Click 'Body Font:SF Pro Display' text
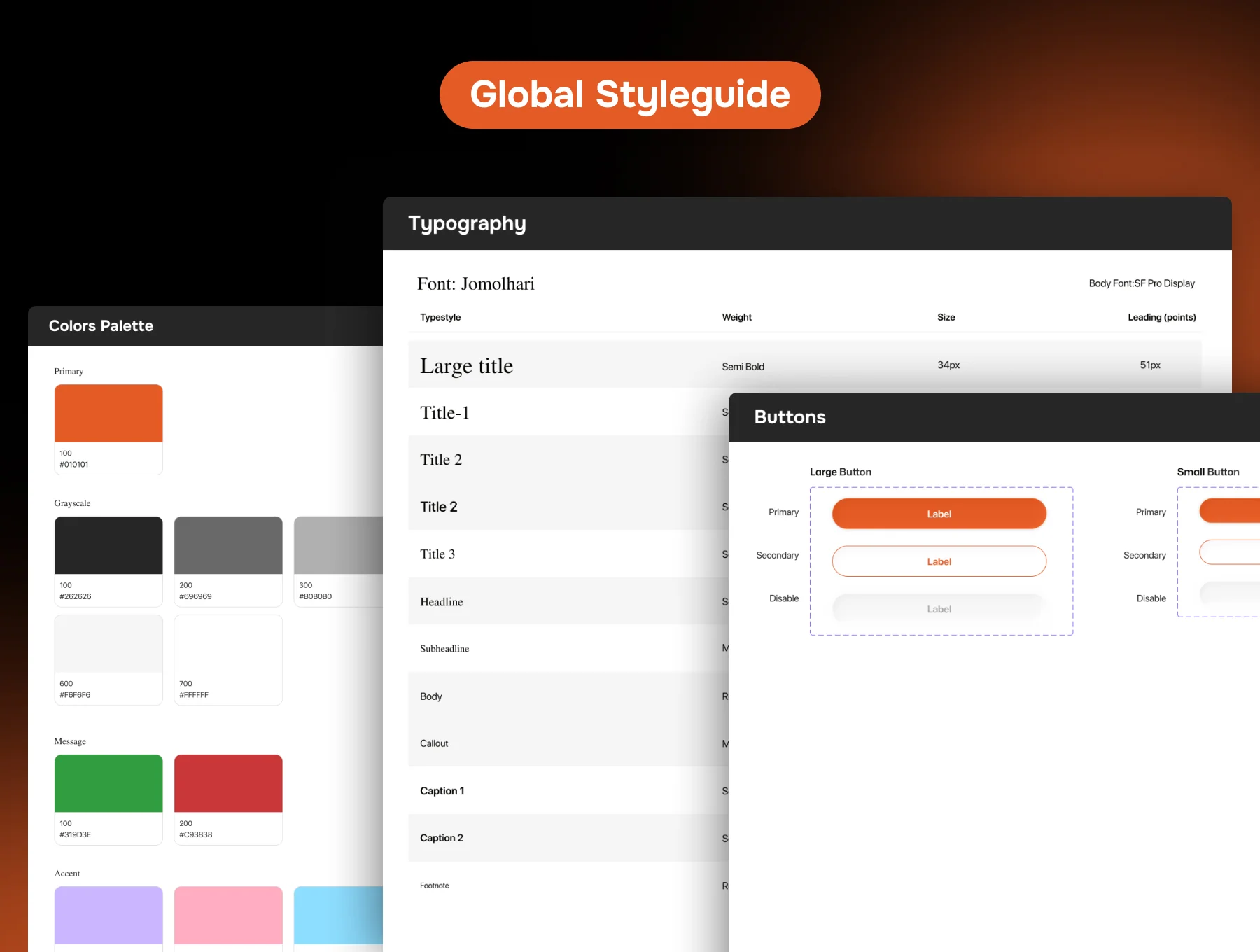 tap(1142, 283)
